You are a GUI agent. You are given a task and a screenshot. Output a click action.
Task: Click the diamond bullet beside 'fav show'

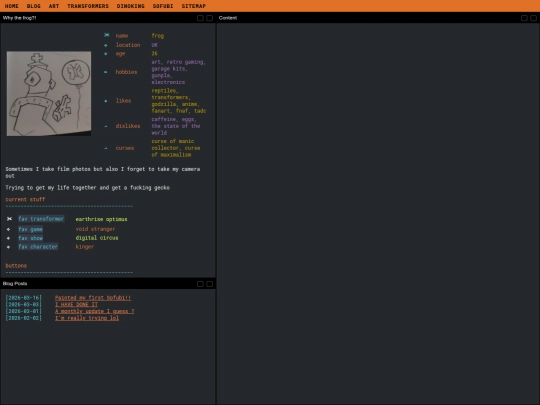9,238
